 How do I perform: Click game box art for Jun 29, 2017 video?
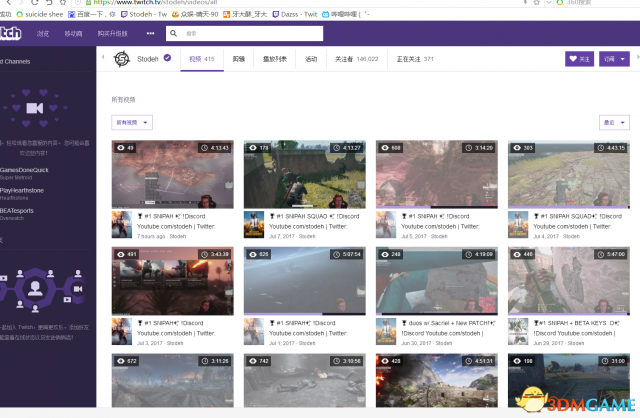518,331
